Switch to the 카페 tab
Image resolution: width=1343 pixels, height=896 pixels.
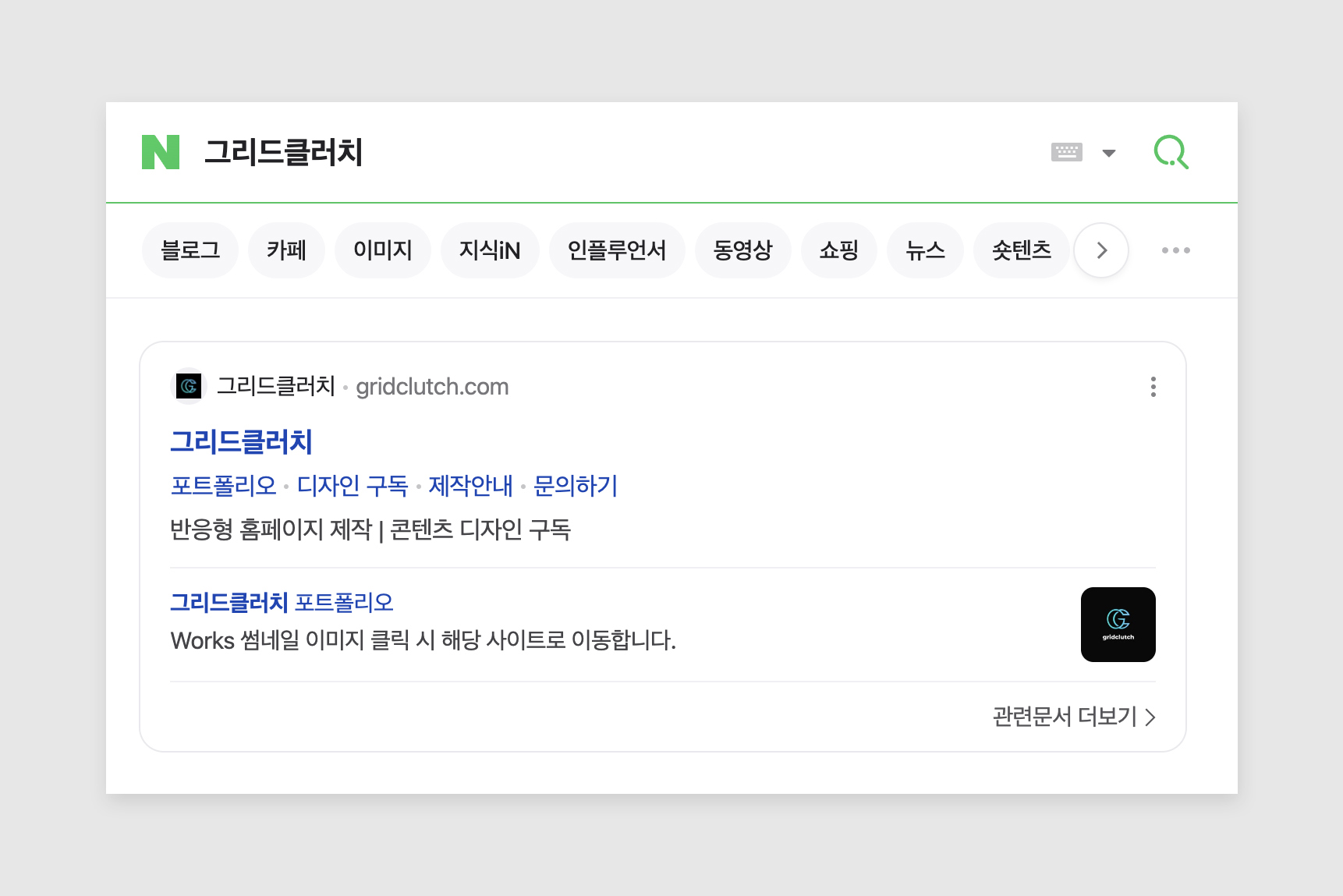click(x=286, y=250)
